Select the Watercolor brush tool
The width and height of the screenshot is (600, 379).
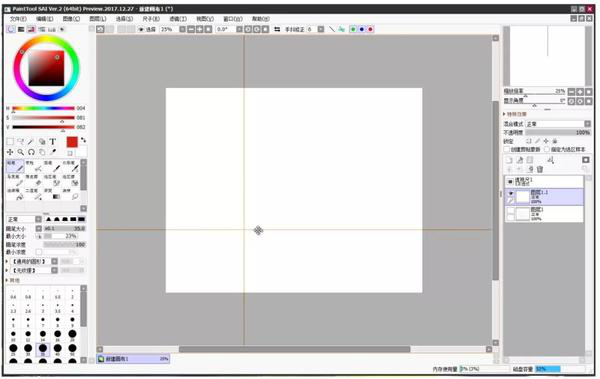point(71,166)
